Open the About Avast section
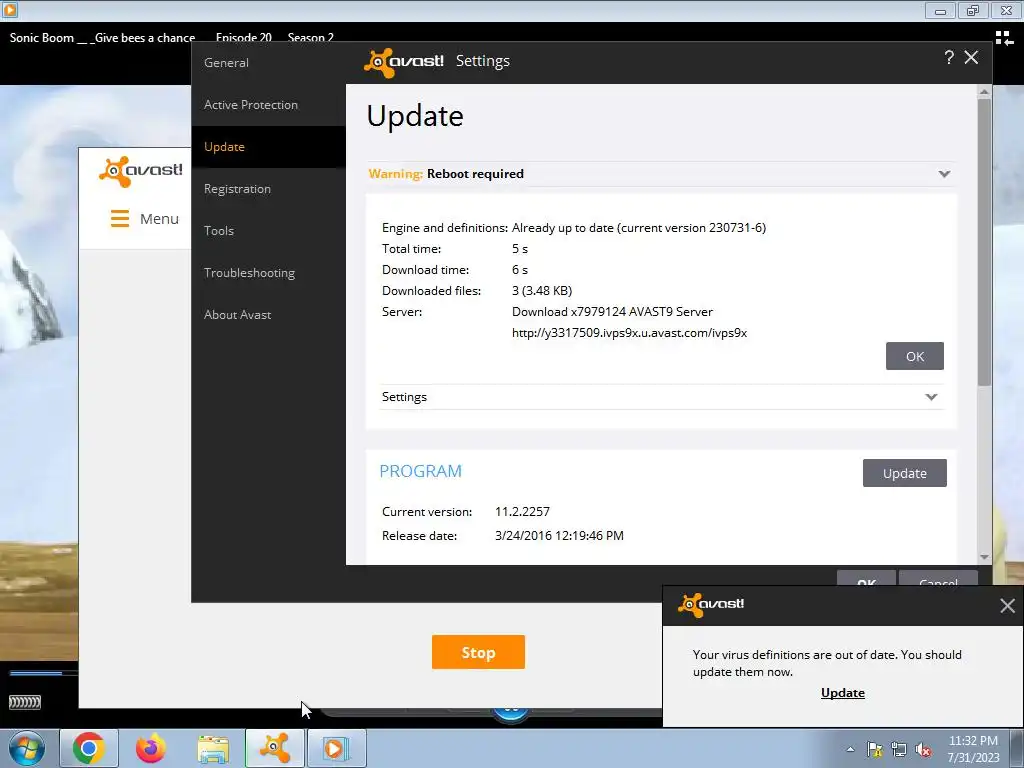1024x768 pixels. pos(237,315)
